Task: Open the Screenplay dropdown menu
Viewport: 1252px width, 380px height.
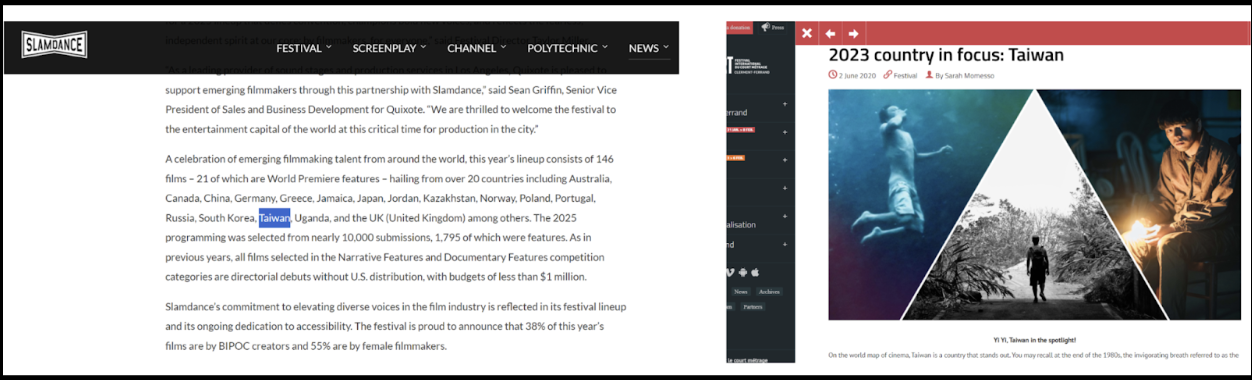Action: [390, 48]
